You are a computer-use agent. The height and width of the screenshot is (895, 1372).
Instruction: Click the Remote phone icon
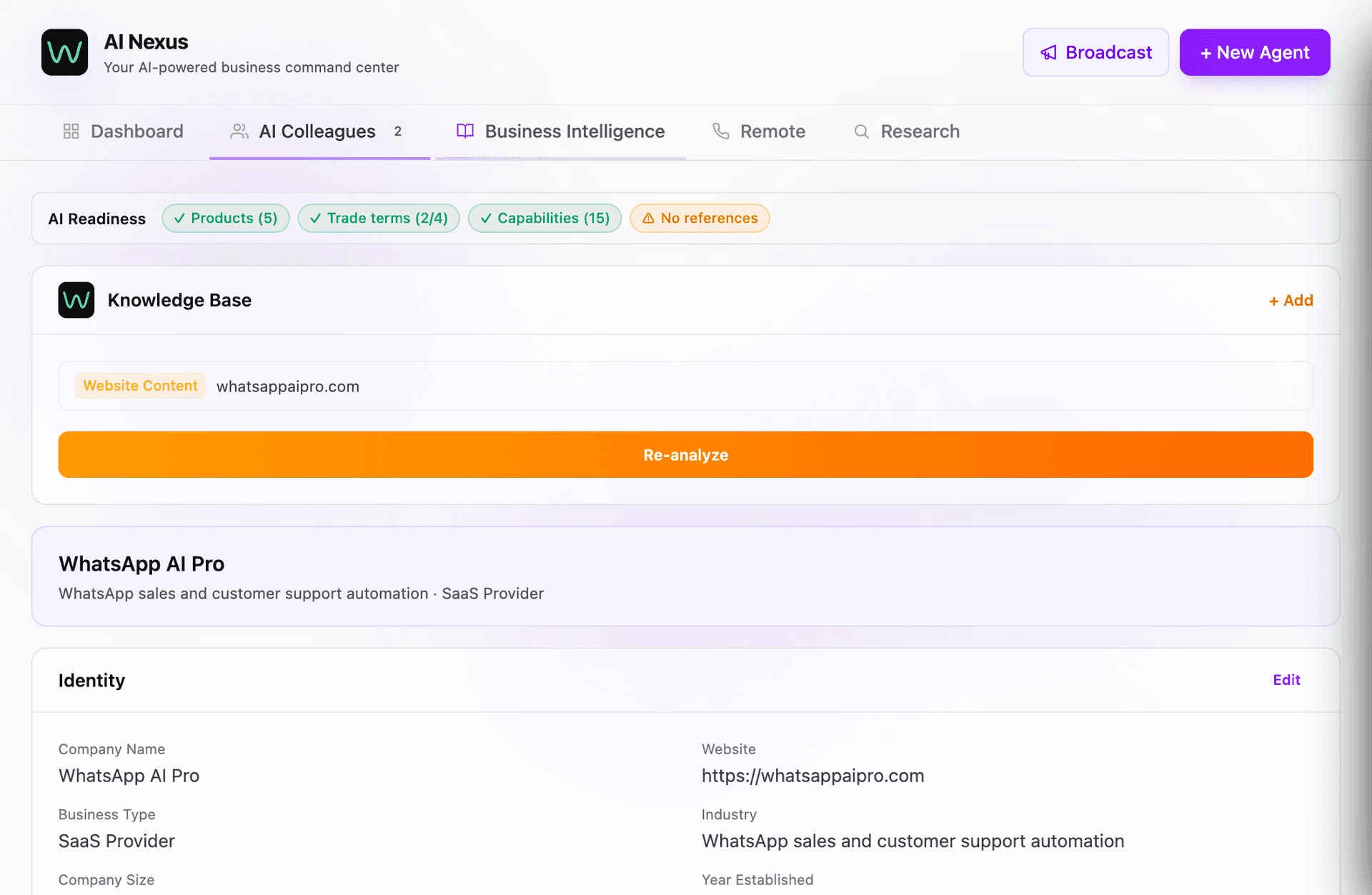coord(721,131)
